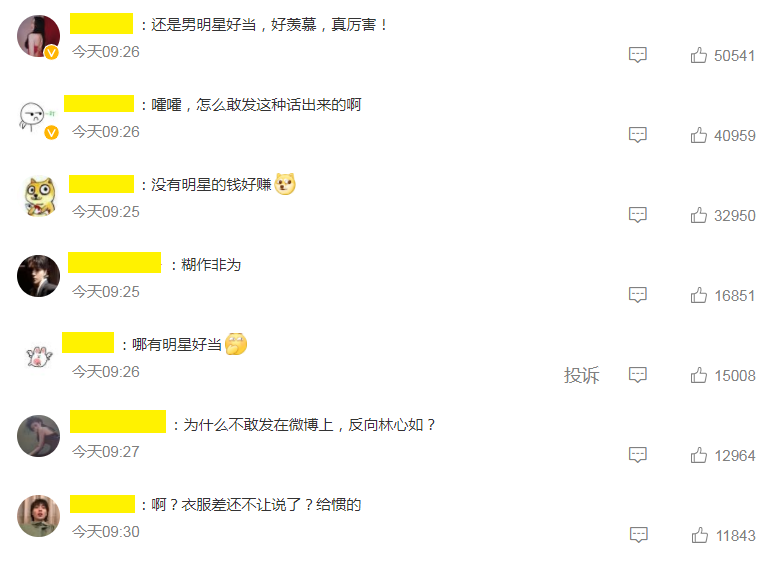Like the comment with 50541 likes
This screenshot has height=566, width=782.
699,55
